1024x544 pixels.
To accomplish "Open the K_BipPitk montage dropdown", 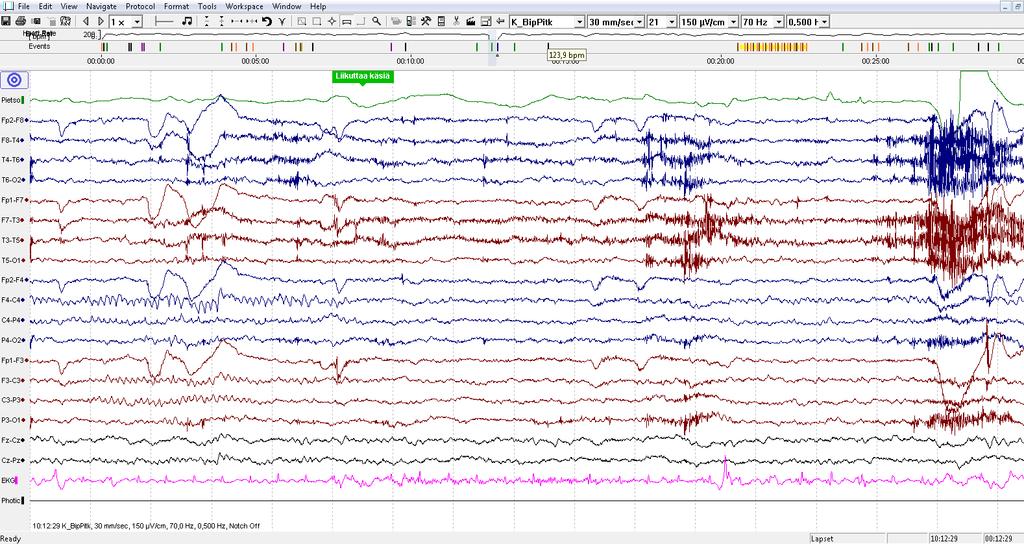I will click(579, 22).
